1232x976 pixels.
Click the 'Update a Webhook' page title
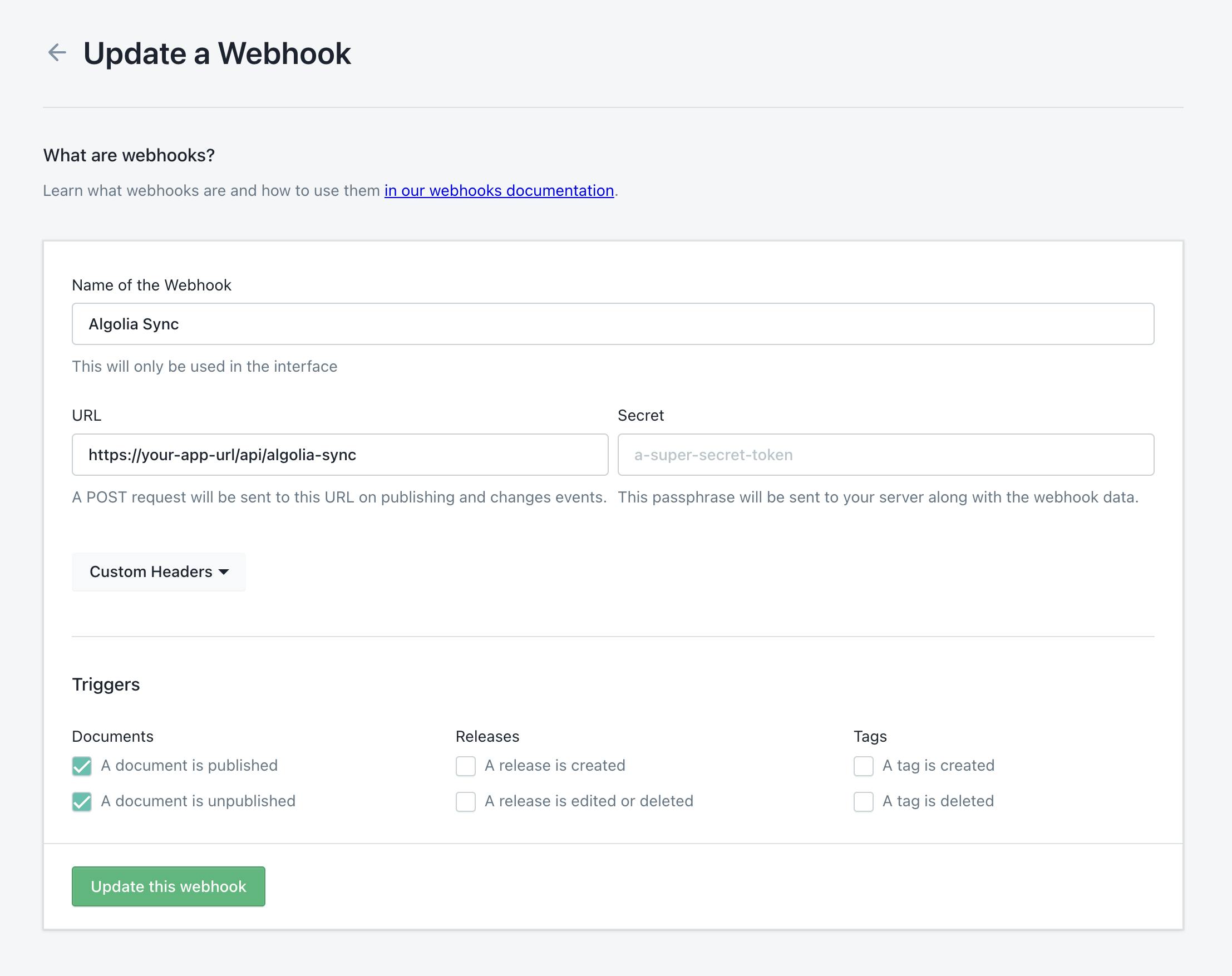click(217, 54)
